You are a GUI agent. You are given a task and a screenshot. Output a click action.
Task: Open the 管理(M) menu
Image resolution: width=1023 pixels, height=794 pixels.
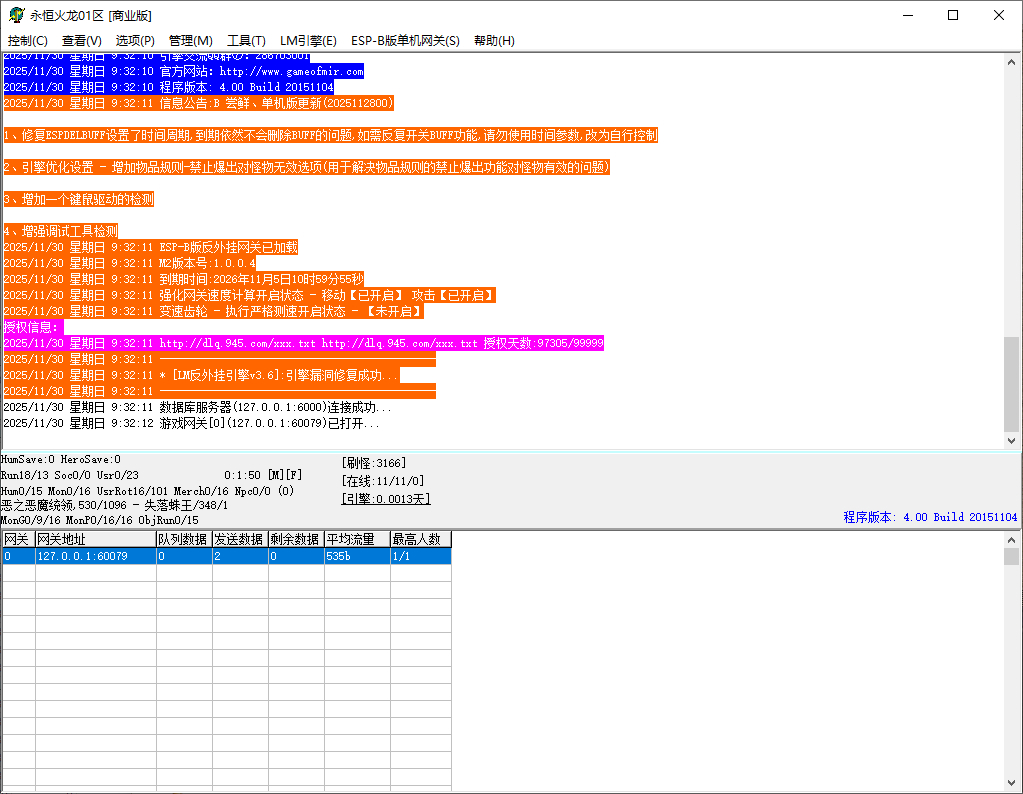(x=190, y=40)
